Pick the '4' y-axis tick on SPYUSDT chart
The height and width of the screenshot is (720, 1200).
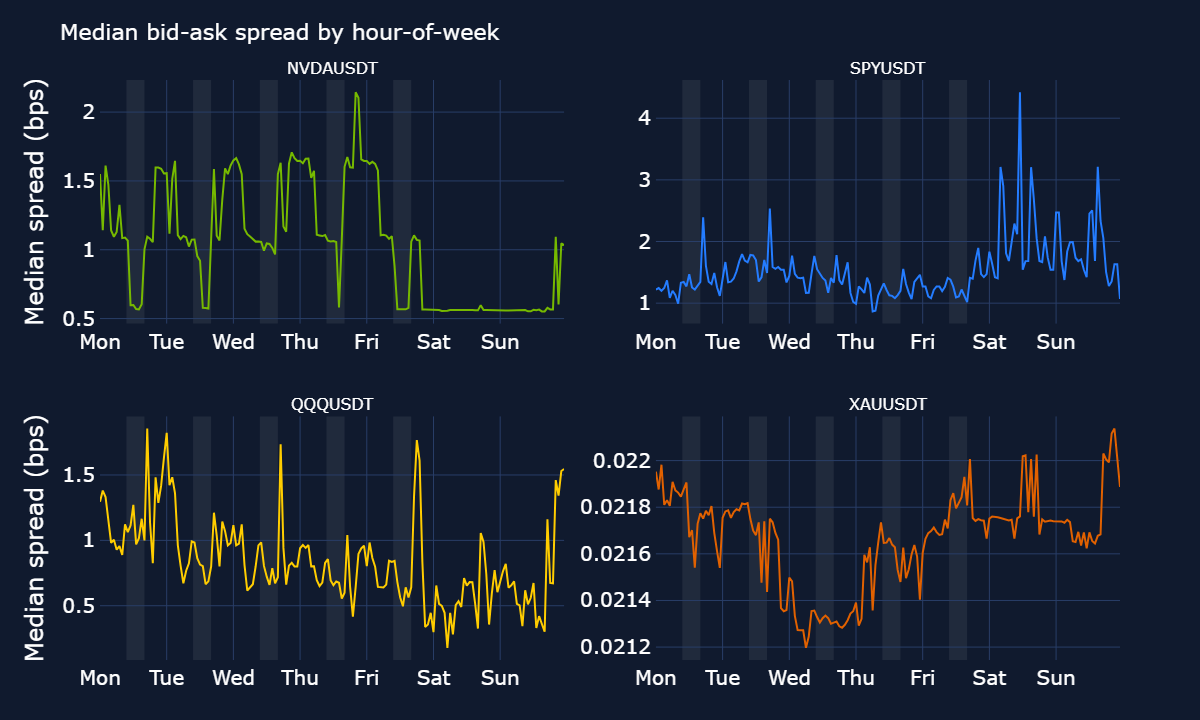pyautogui.click(x=645, y=118)
